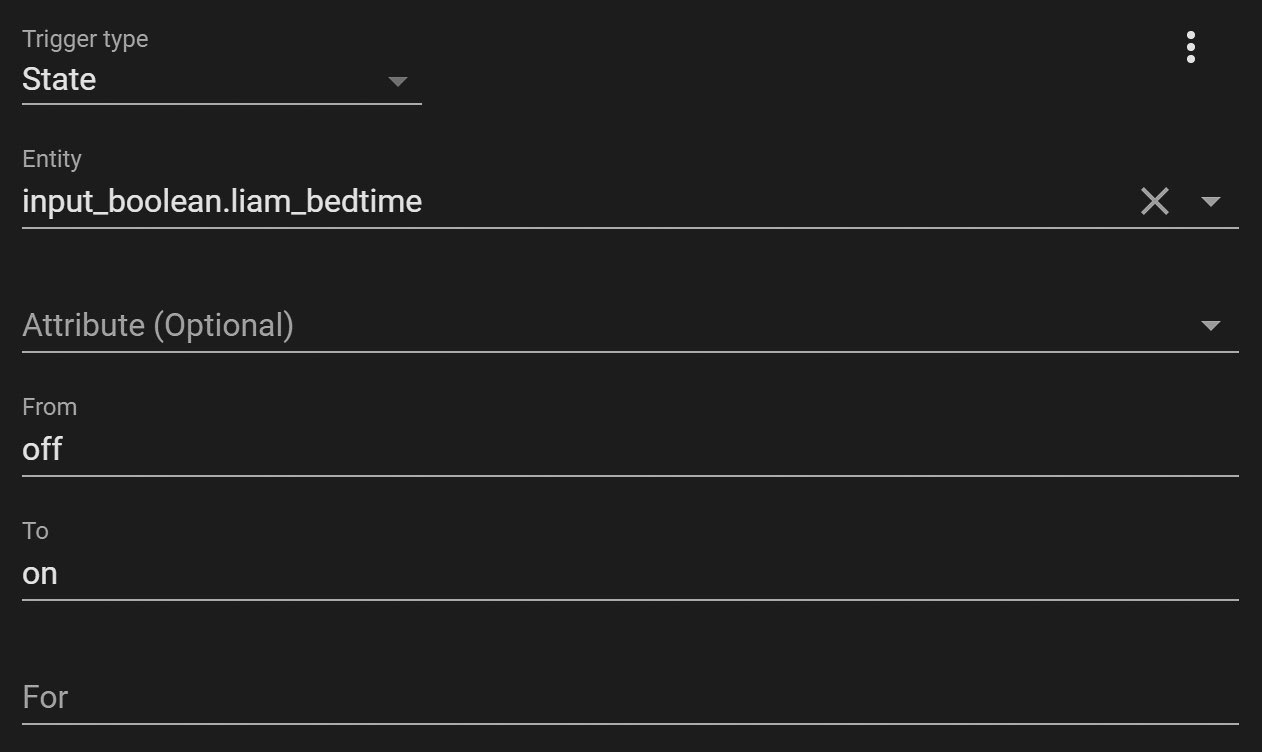
Task: Select the State trigger type value
Action: pyautogui.click(x=59, y=80)
